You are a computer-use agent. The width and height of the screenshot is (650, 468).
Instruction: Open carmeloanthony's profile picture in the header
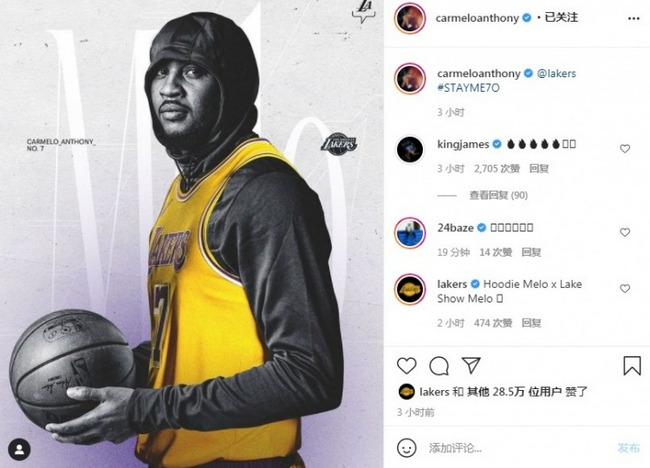410,18
